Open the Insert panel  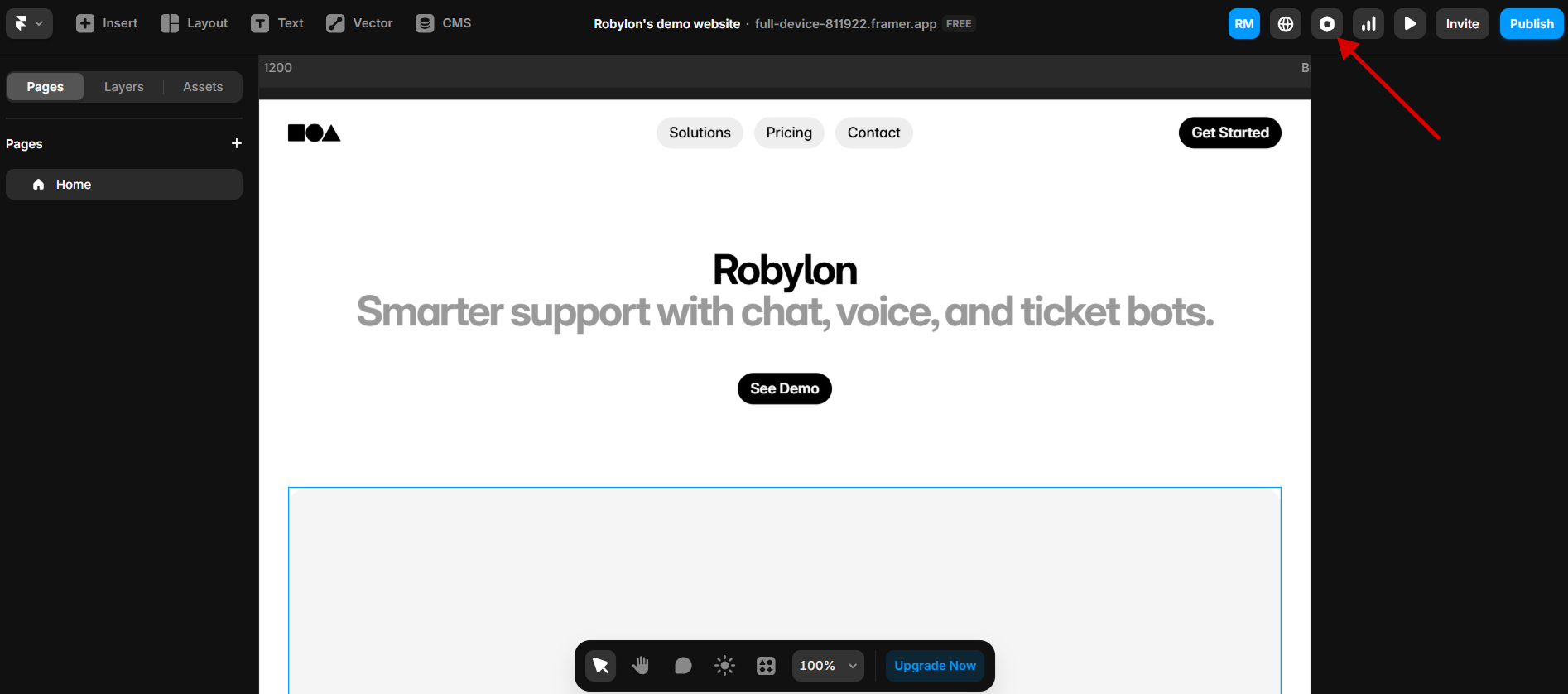[107, 23]
